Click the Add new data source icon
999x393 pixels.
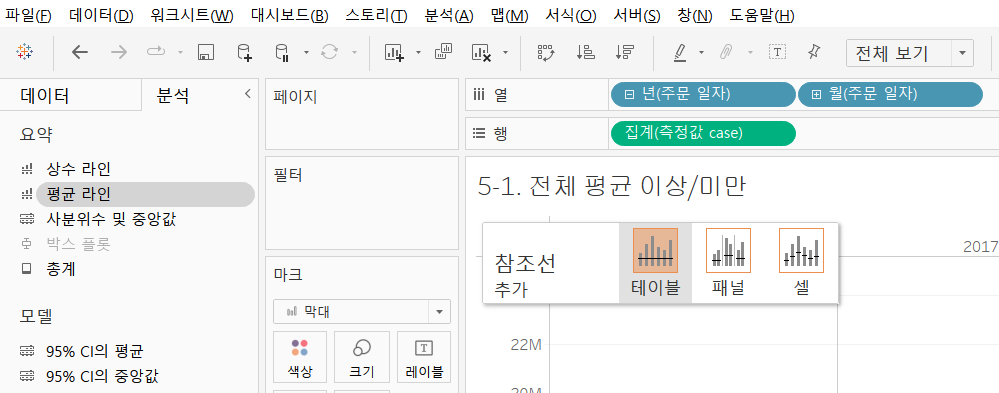tap(244, 52)
